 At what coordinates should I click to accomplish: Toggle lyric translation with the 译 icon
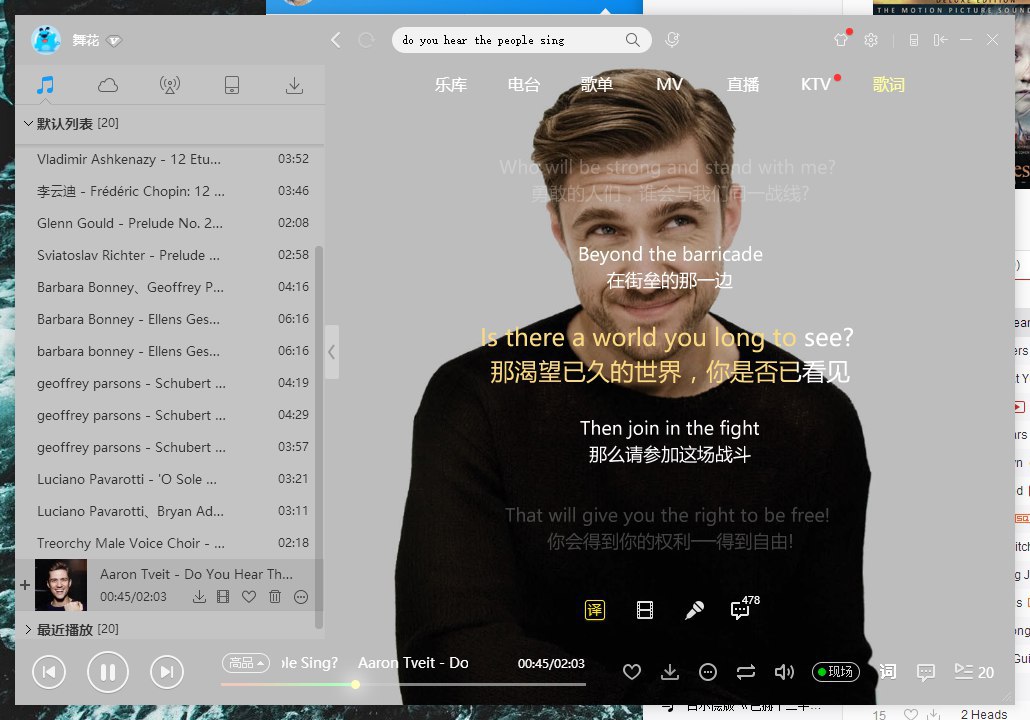click(595, 610)
